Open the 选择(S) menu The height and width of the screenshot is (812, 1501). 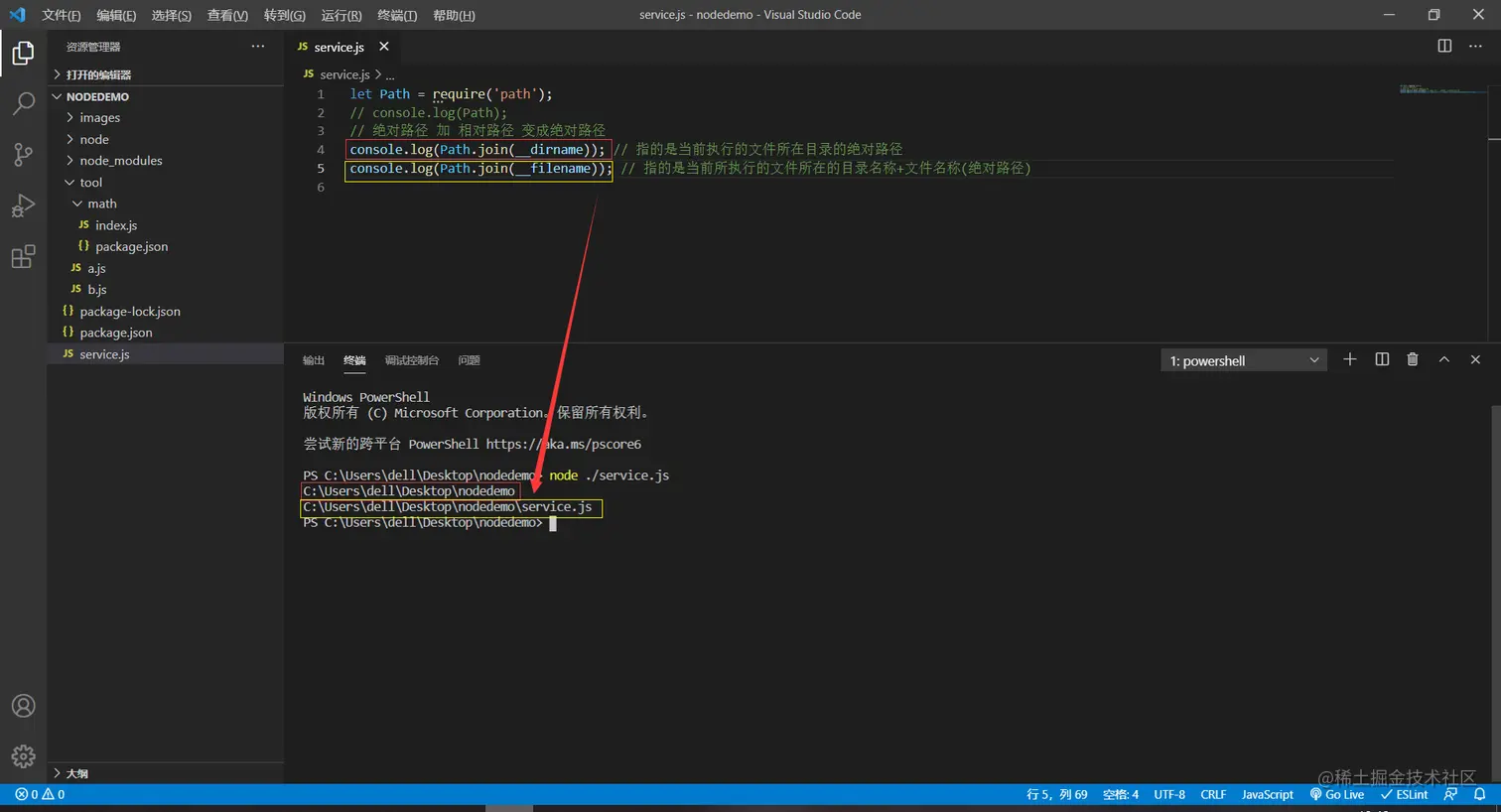coord(171,15)
